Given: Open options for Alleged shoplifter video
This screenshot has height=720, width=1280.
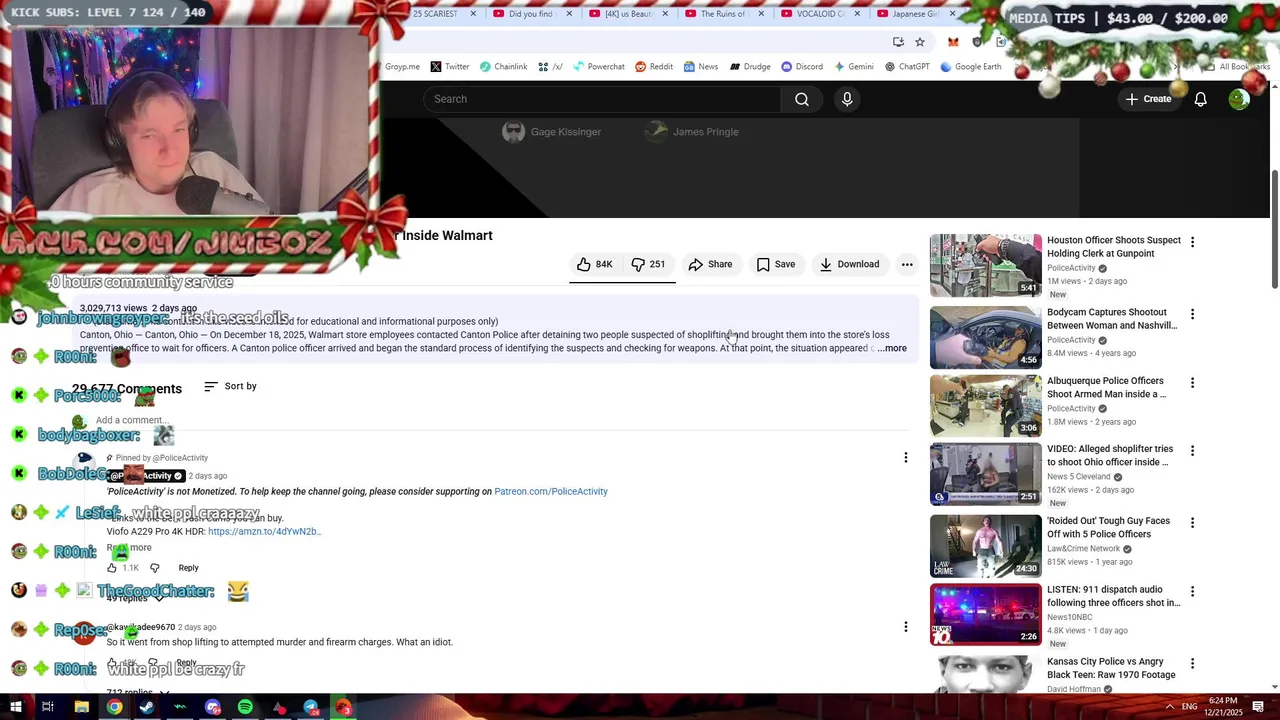Looking at the screenshot, I should [1192, 451].
